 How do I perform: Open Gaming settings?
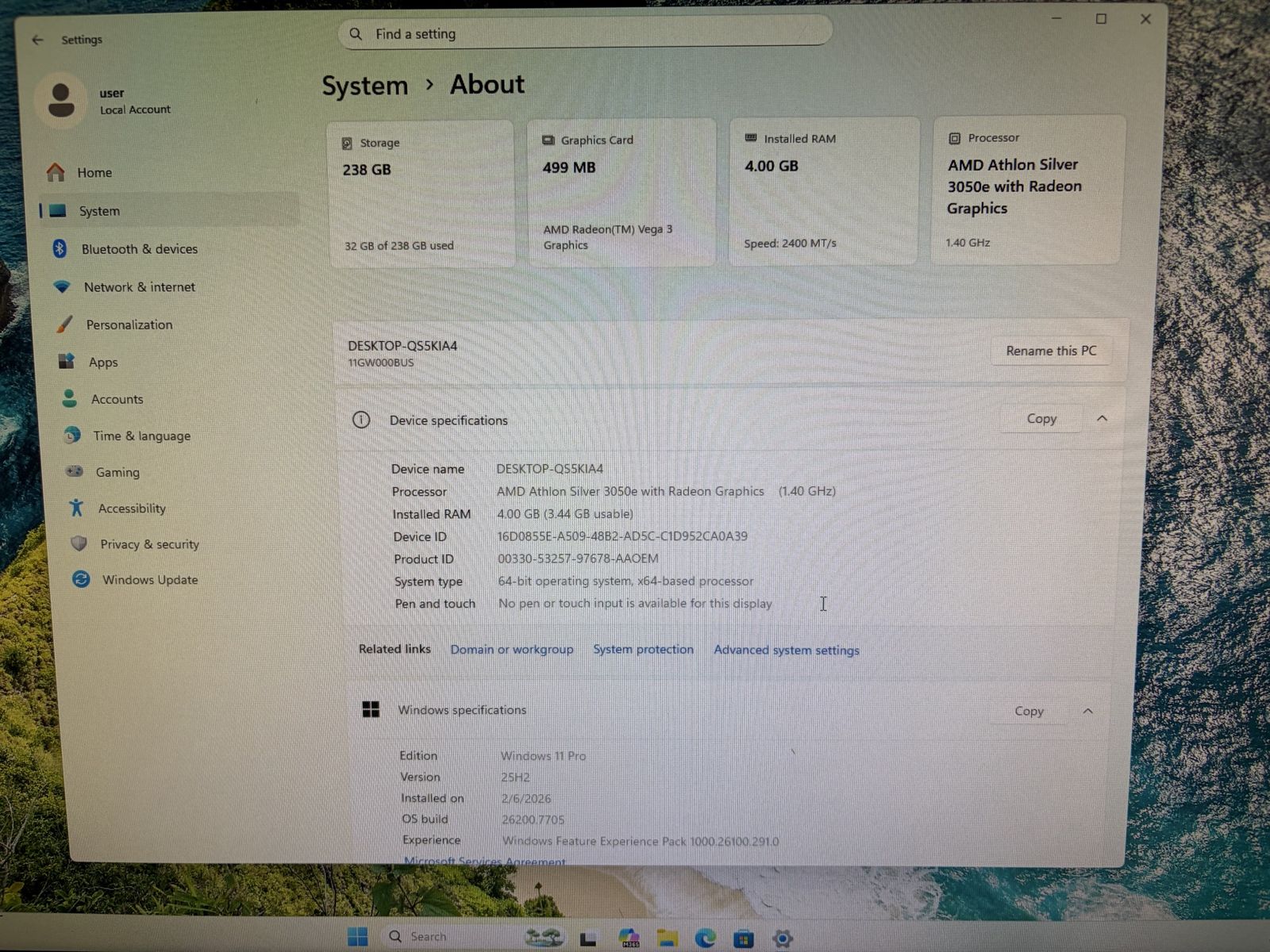click(117, 472)
